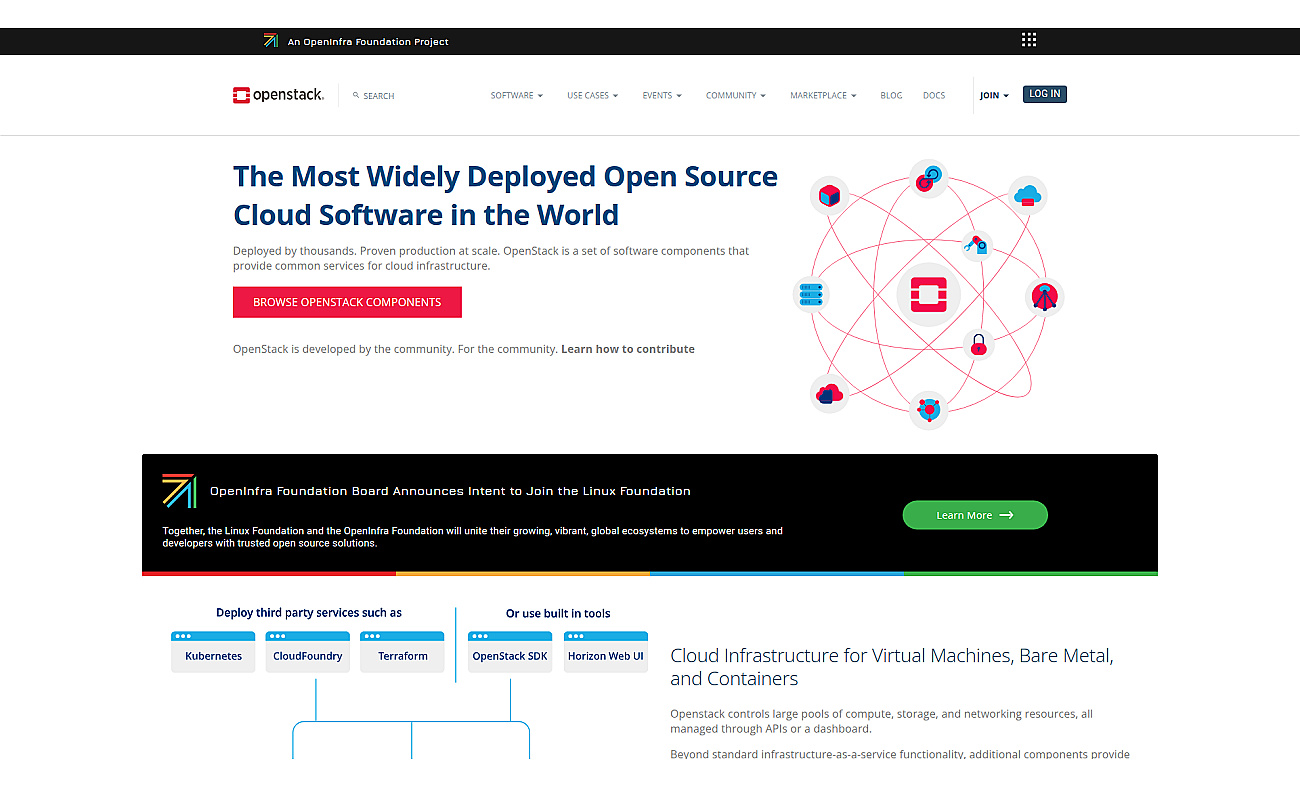Viewport: 1300px width, 788px height.
Task: Click the 'The Most Widely Deployed' main headline
Action: click(505, 195)
